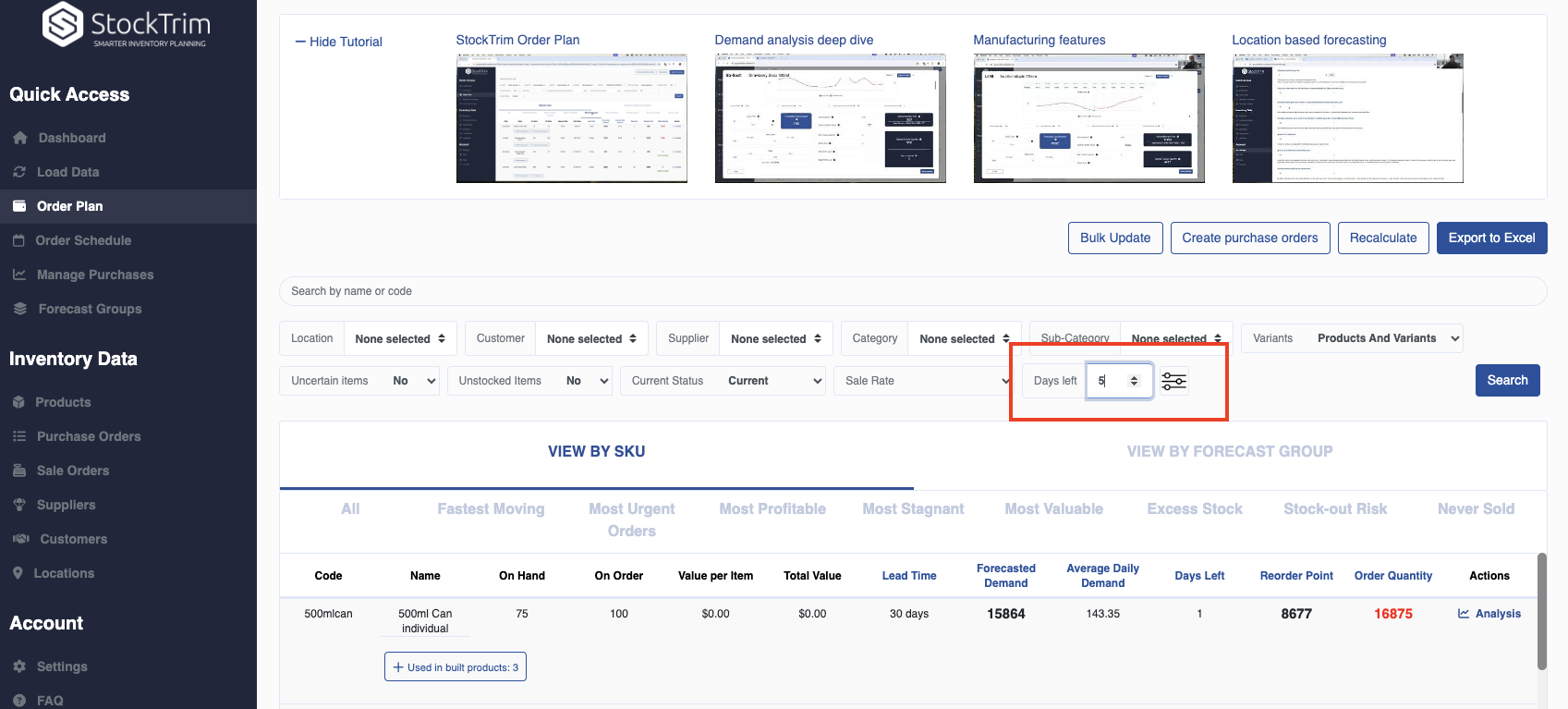
Task: Click the Locations pin icon
Action: [18, 573]
